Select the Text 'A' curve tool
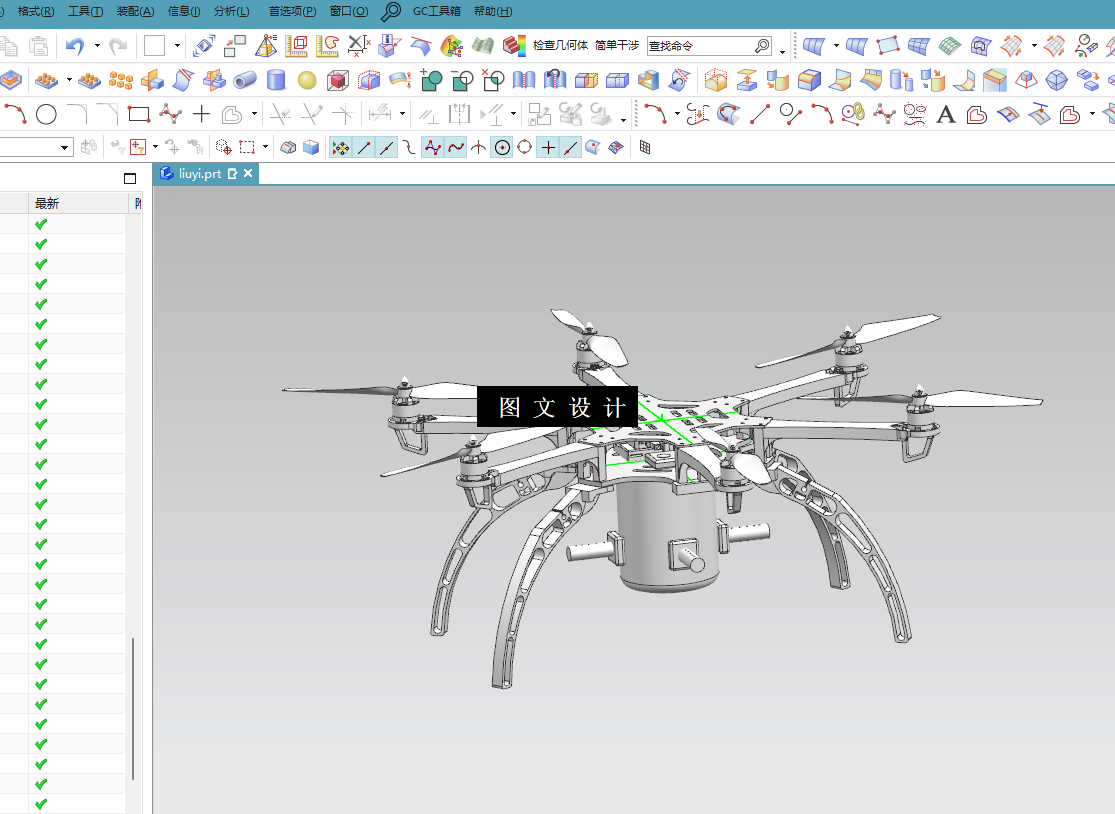 pos(946,114)
